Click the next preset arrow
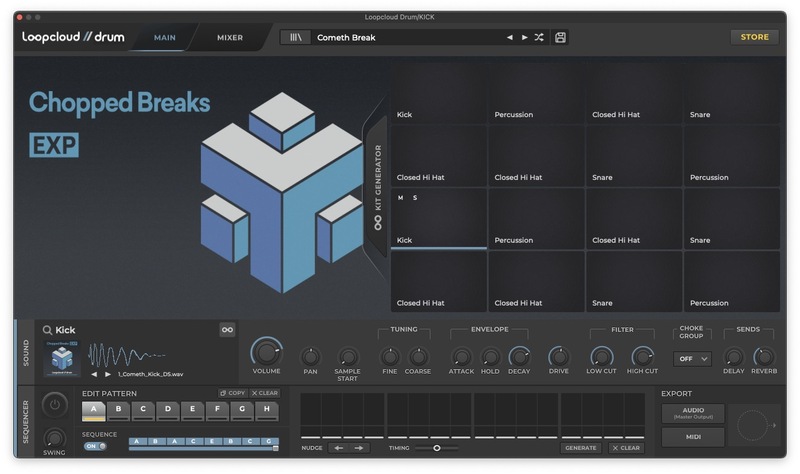 point(524,37)
